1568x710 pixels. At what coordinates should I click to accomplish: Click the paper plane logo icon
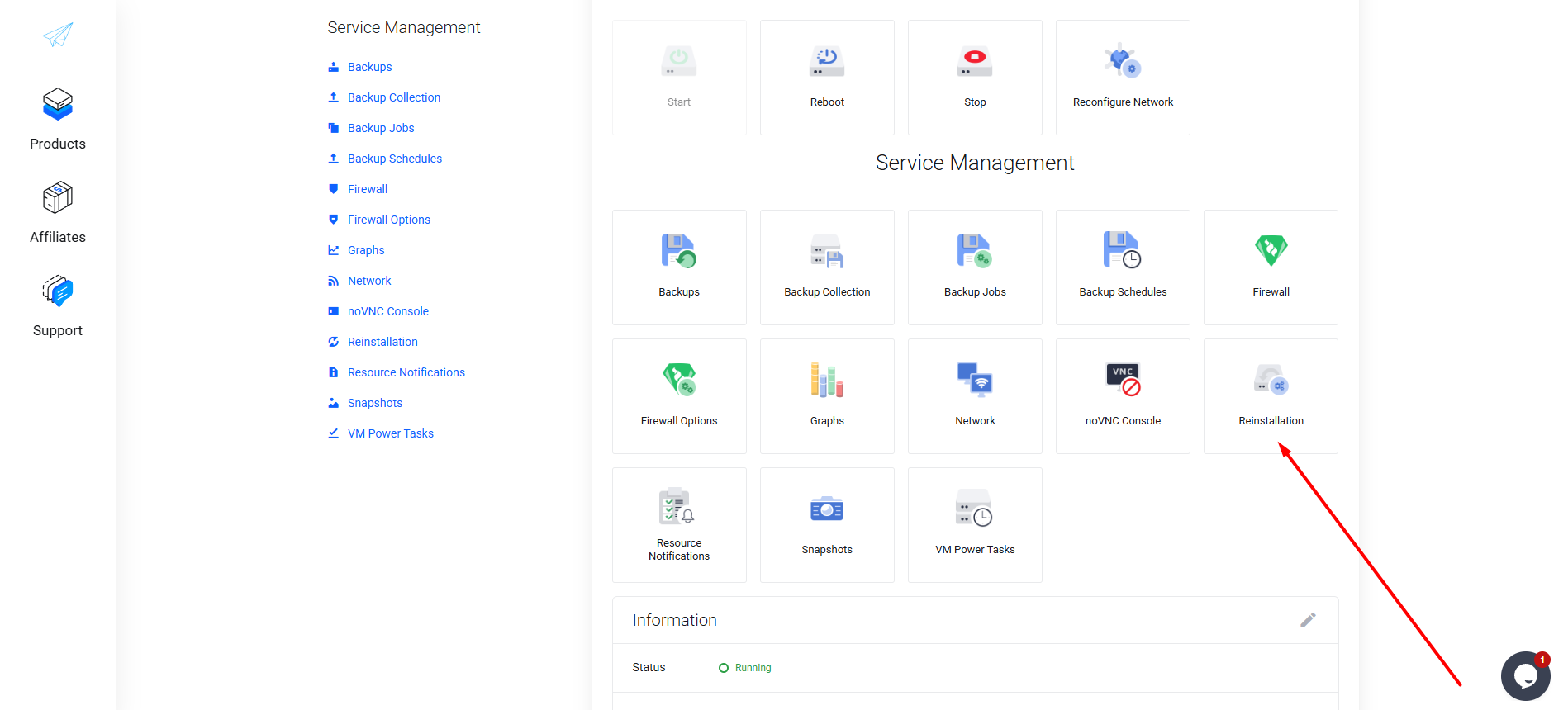tap(58, 34)
